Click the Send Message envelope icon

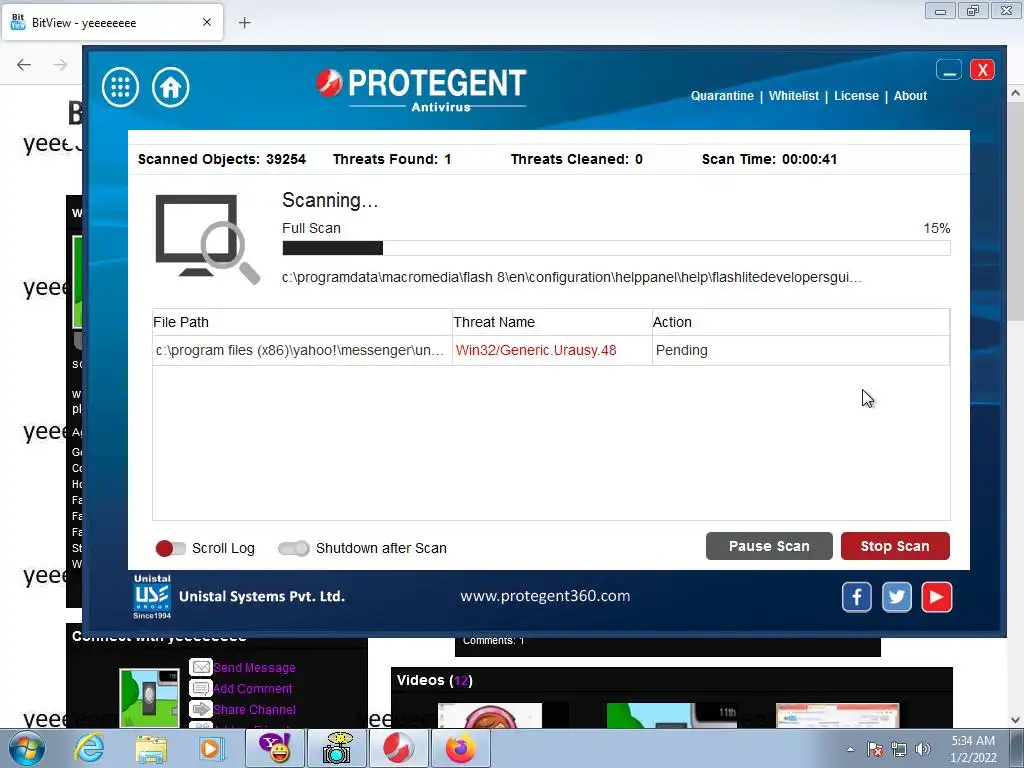click(200, 667)
